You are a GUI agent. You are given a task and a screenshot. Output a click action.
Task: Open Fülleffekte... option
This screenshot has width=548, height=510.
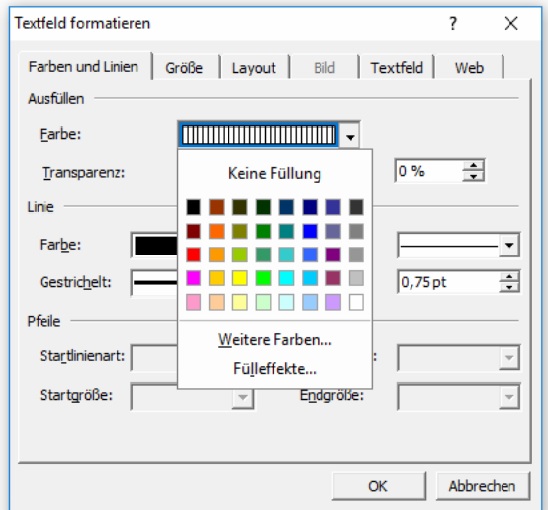point(275,369)
